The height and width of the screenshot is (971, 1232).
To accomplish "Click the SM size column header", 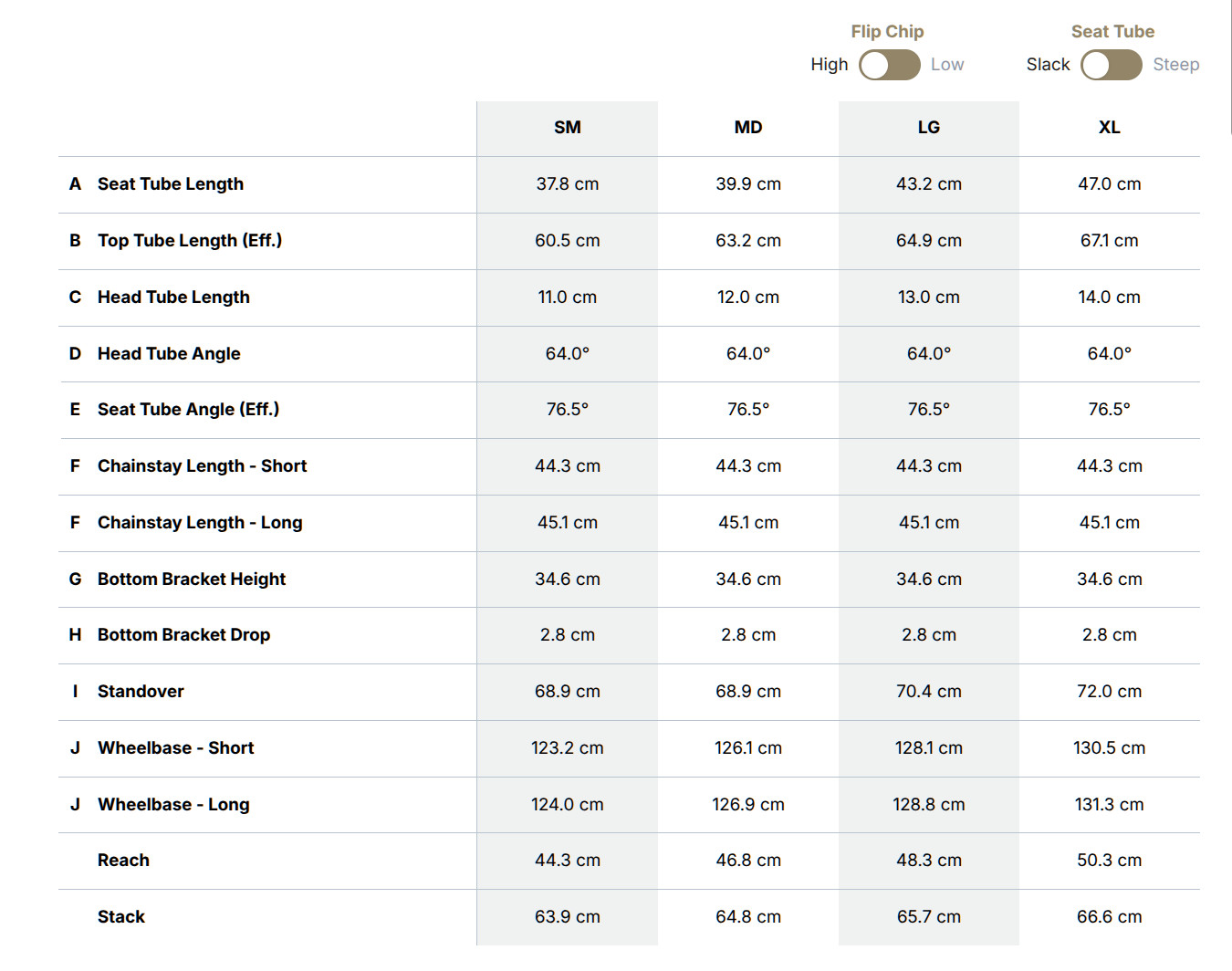I will [x=567, y=128].
